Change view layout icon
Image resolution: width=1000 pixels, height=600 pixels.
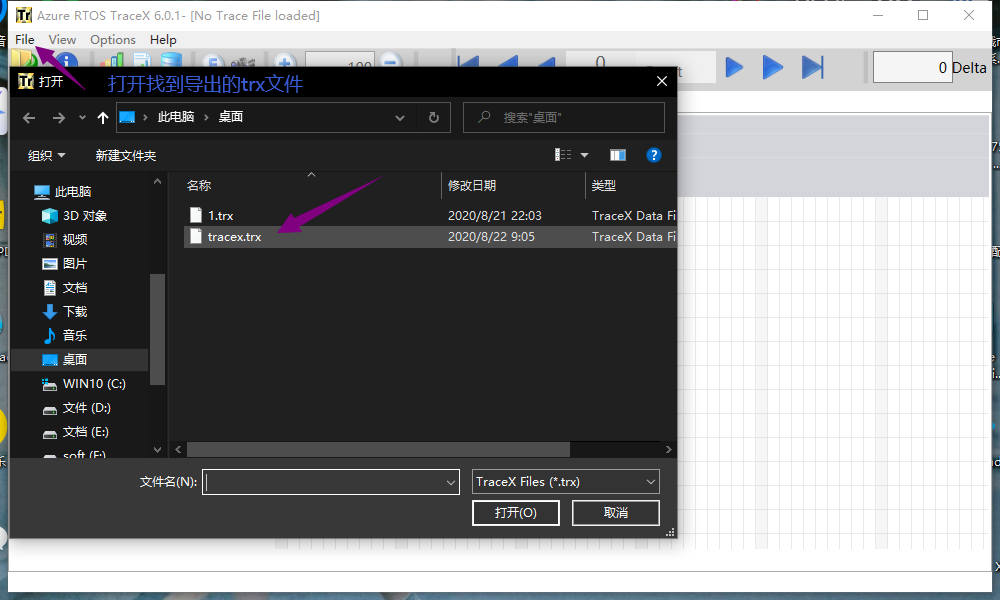click(x=563, y=155)
